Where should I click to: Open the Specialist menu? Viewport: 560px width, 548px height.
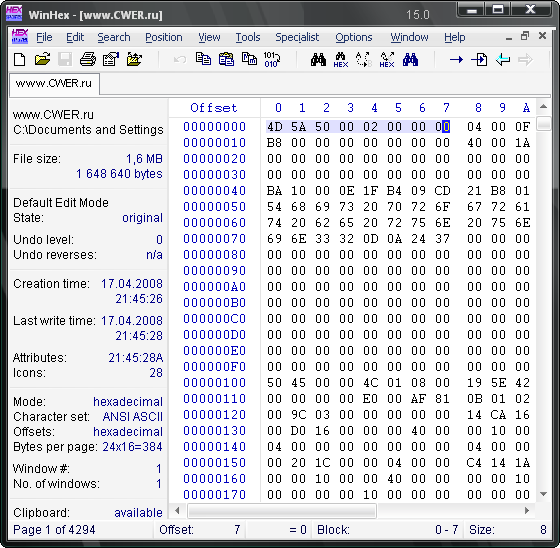point(297,37)
